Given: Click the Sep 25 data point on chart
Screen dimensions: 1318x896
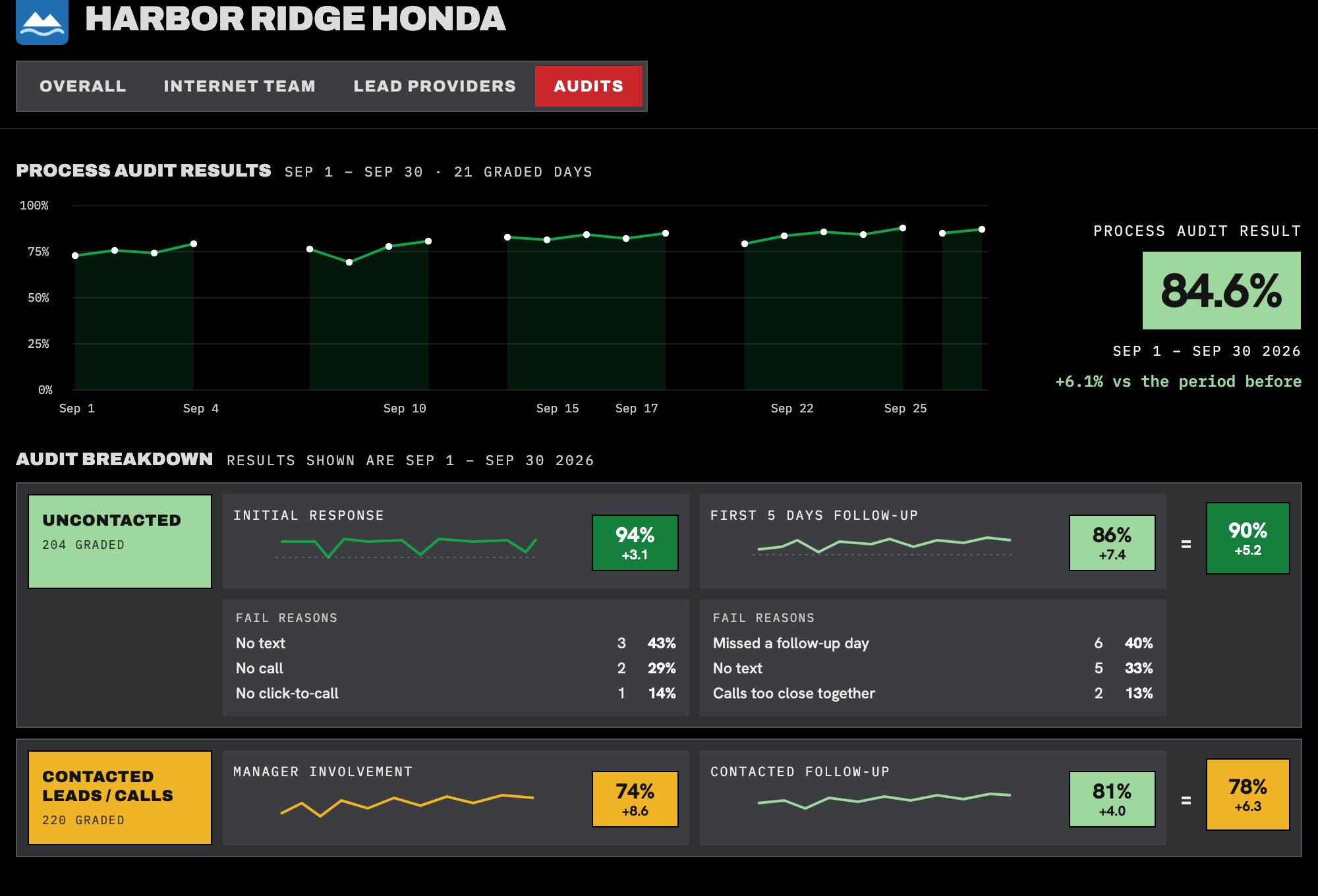Looking at the screenshot, I should point(903,228).
